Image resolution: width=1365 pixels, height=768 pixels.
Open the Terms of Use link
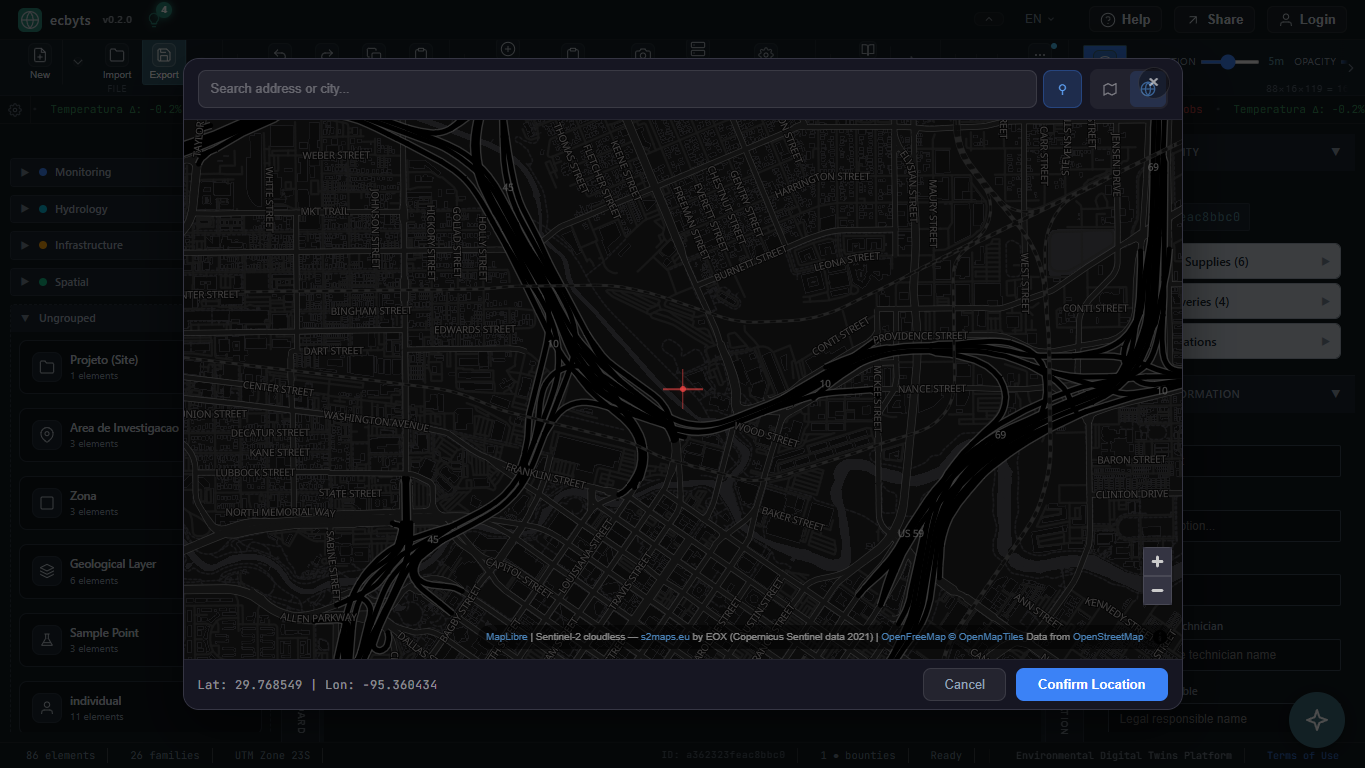tap(1303, 755)
